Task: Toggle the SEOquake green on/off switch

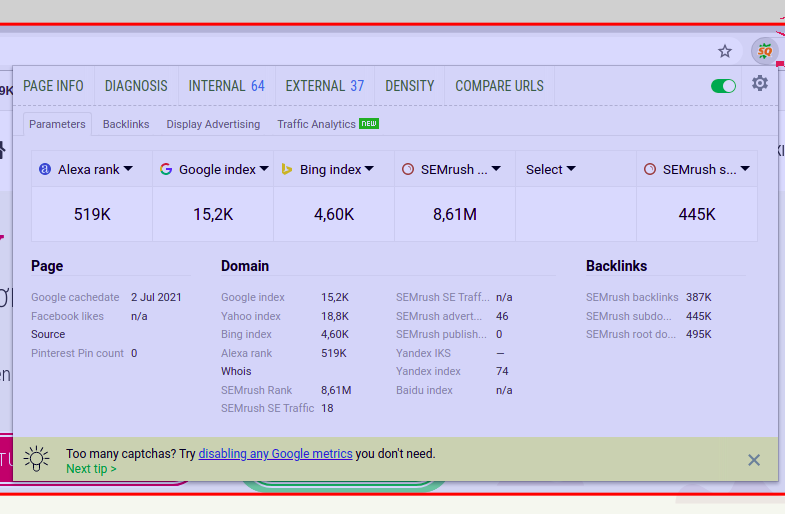Action: tap(723, 86)
